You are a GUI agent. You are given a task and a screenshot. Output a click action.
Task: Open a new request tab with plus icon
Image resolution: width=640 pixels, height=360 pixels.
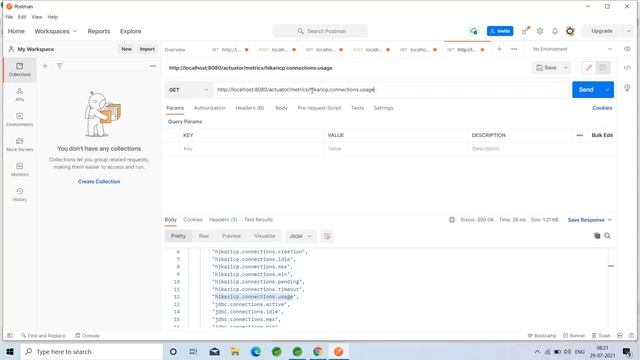tap(499, 49)
